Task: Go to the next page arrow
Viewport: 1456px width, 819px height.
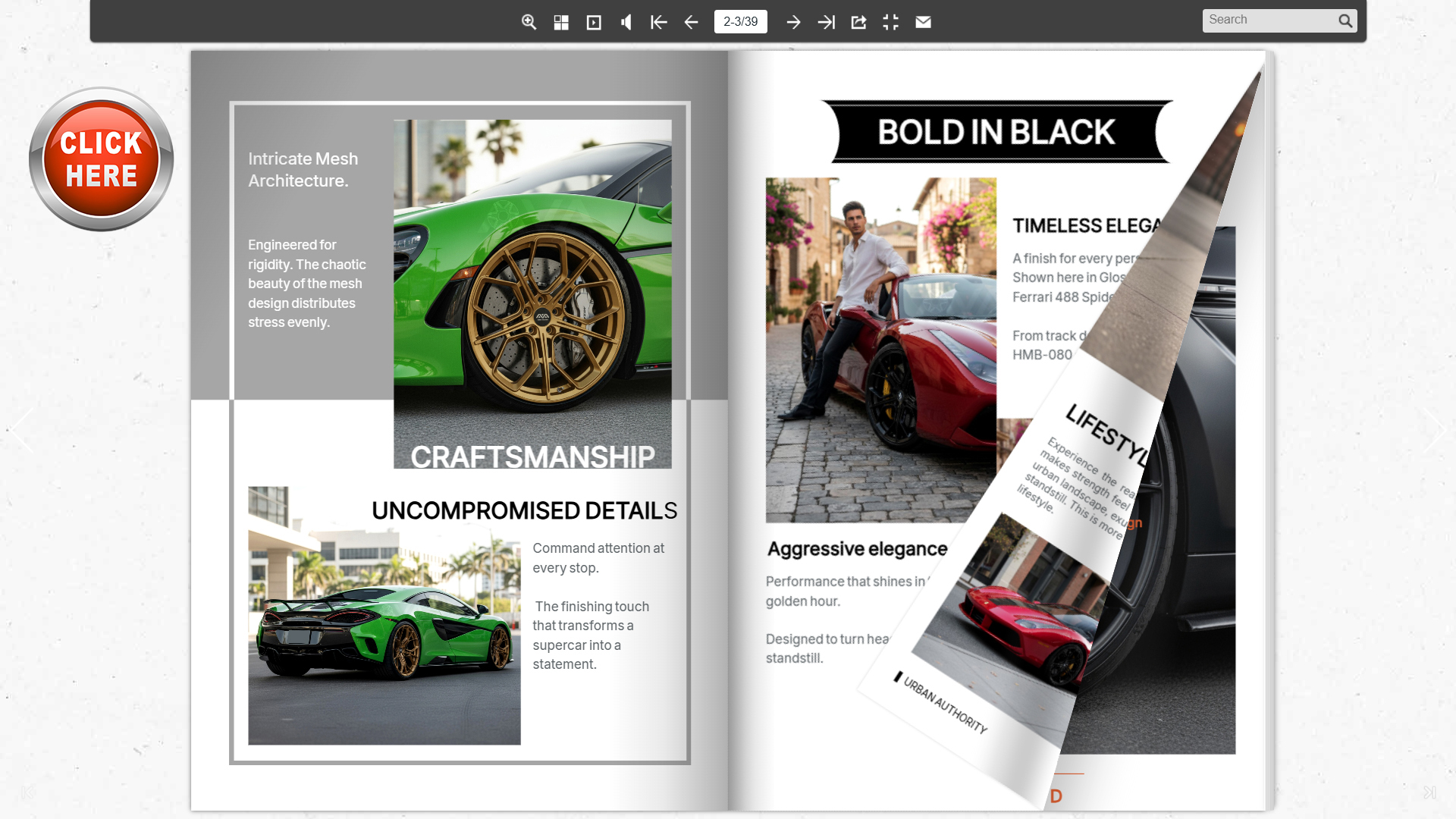Action: click(x=793, y=22)
